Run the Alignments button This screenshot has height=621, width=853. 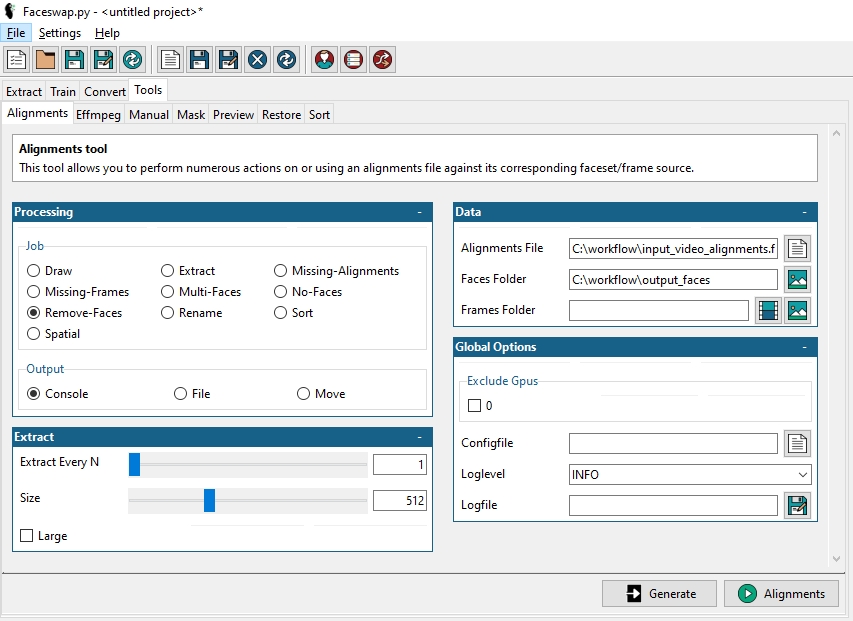coord(781,593)
